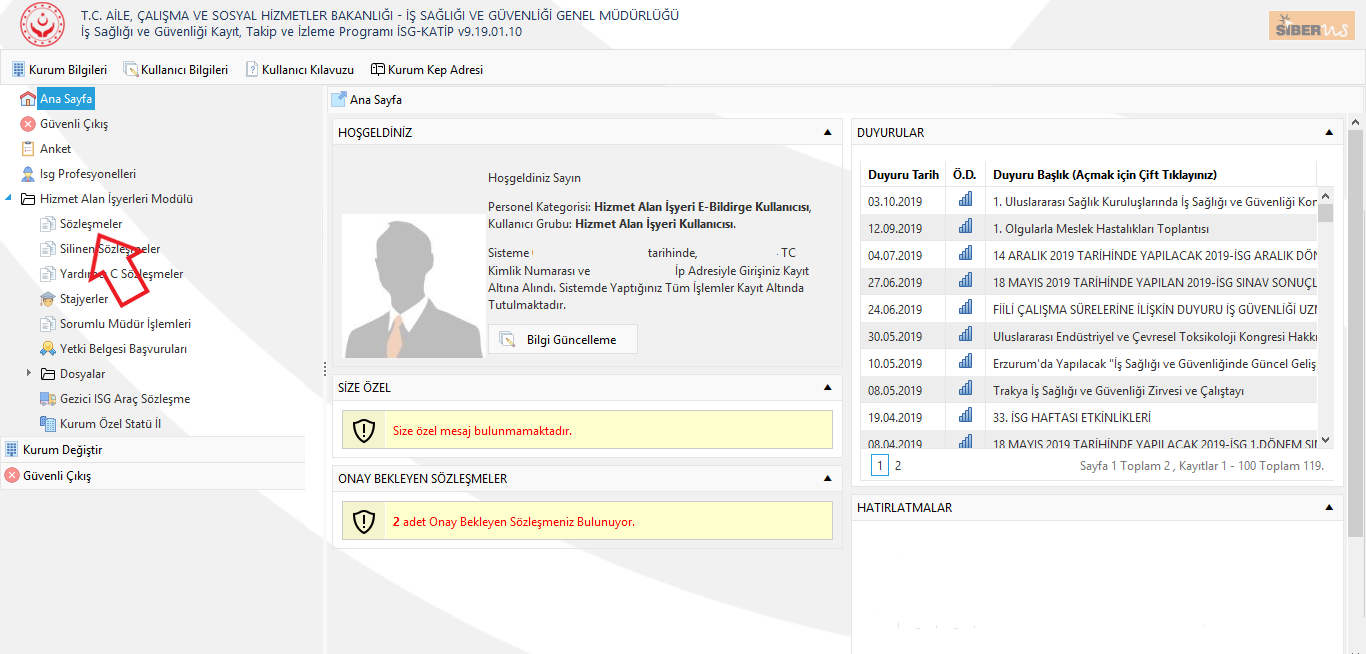Collapse the HOŞGELDİNİZ panel
Viewport: 1366px width, 654px height.
point(827,132)
